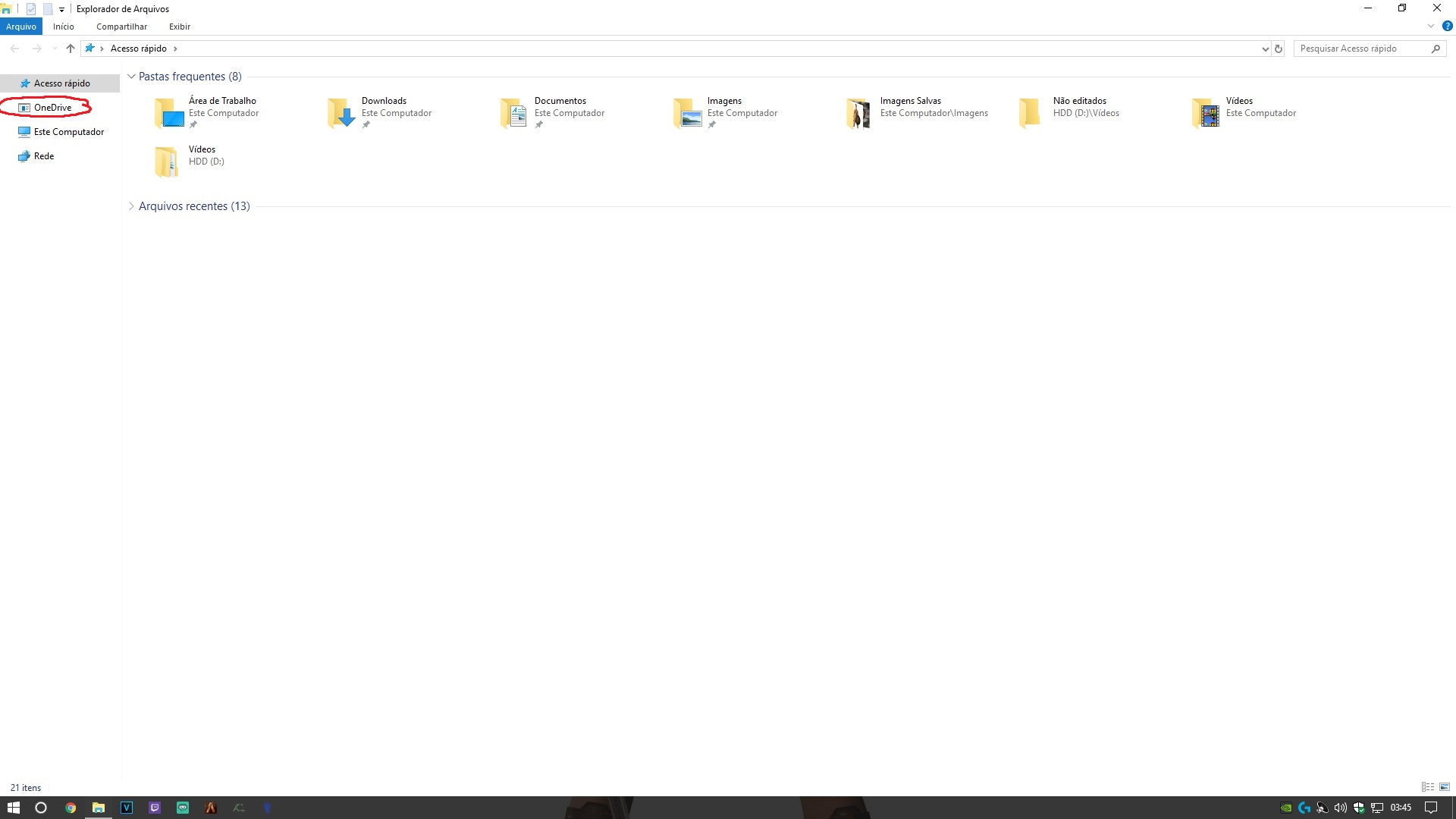Open the Arquivo ribbon tab
This screenshot has height=819, width=1456.
(x=21, y=27)
